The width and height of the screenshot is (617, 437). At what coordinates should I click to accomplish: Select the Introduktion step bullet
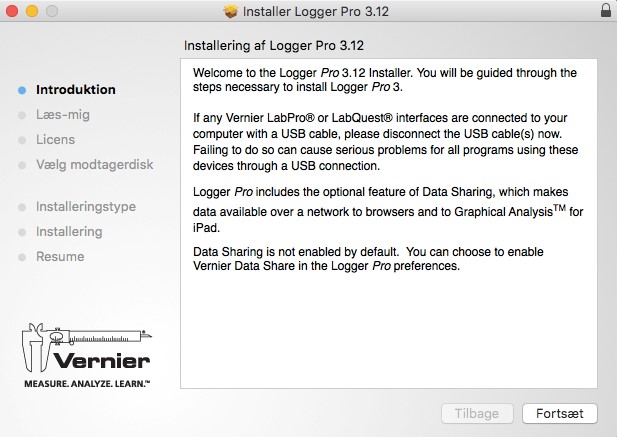[x=22, y=90]
